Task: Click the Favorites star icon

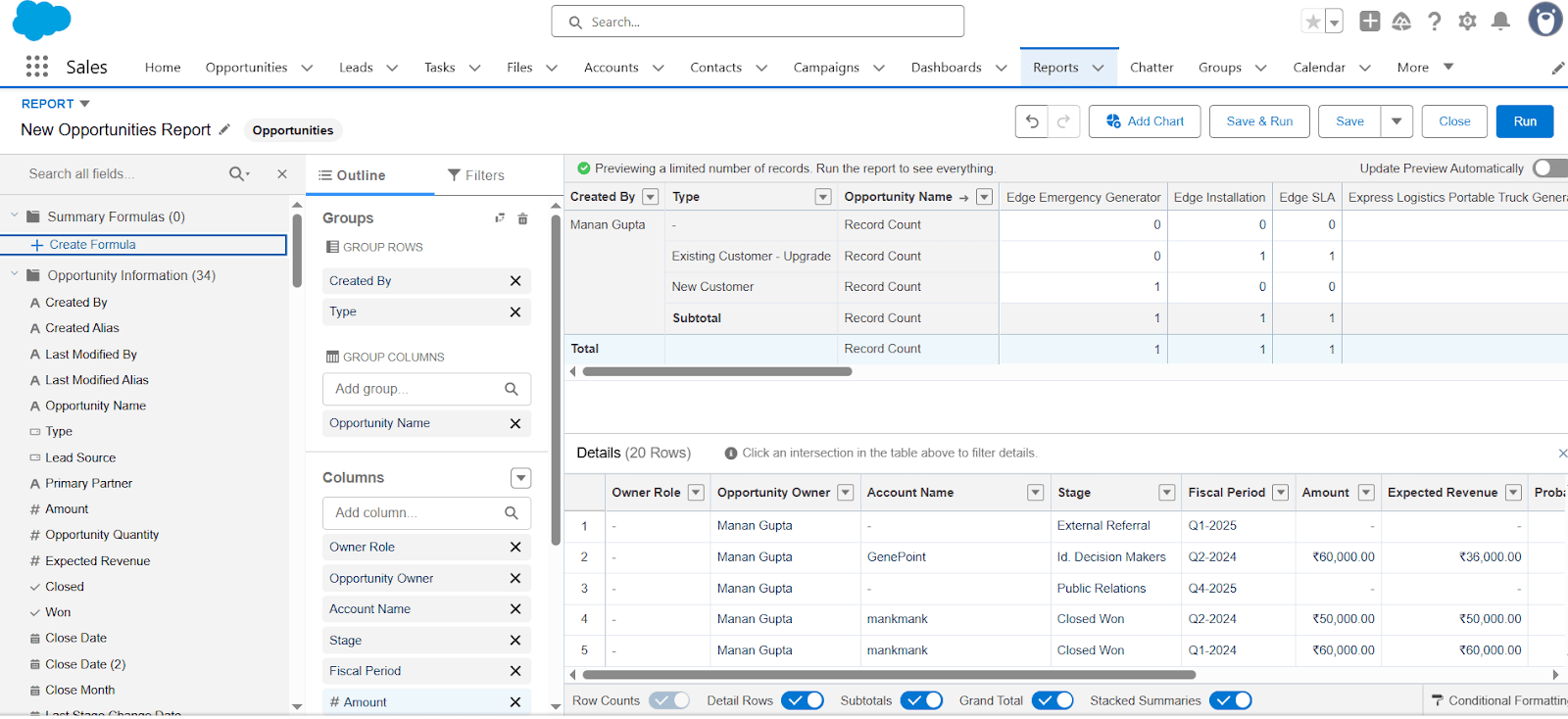Action: (1312, 22)
